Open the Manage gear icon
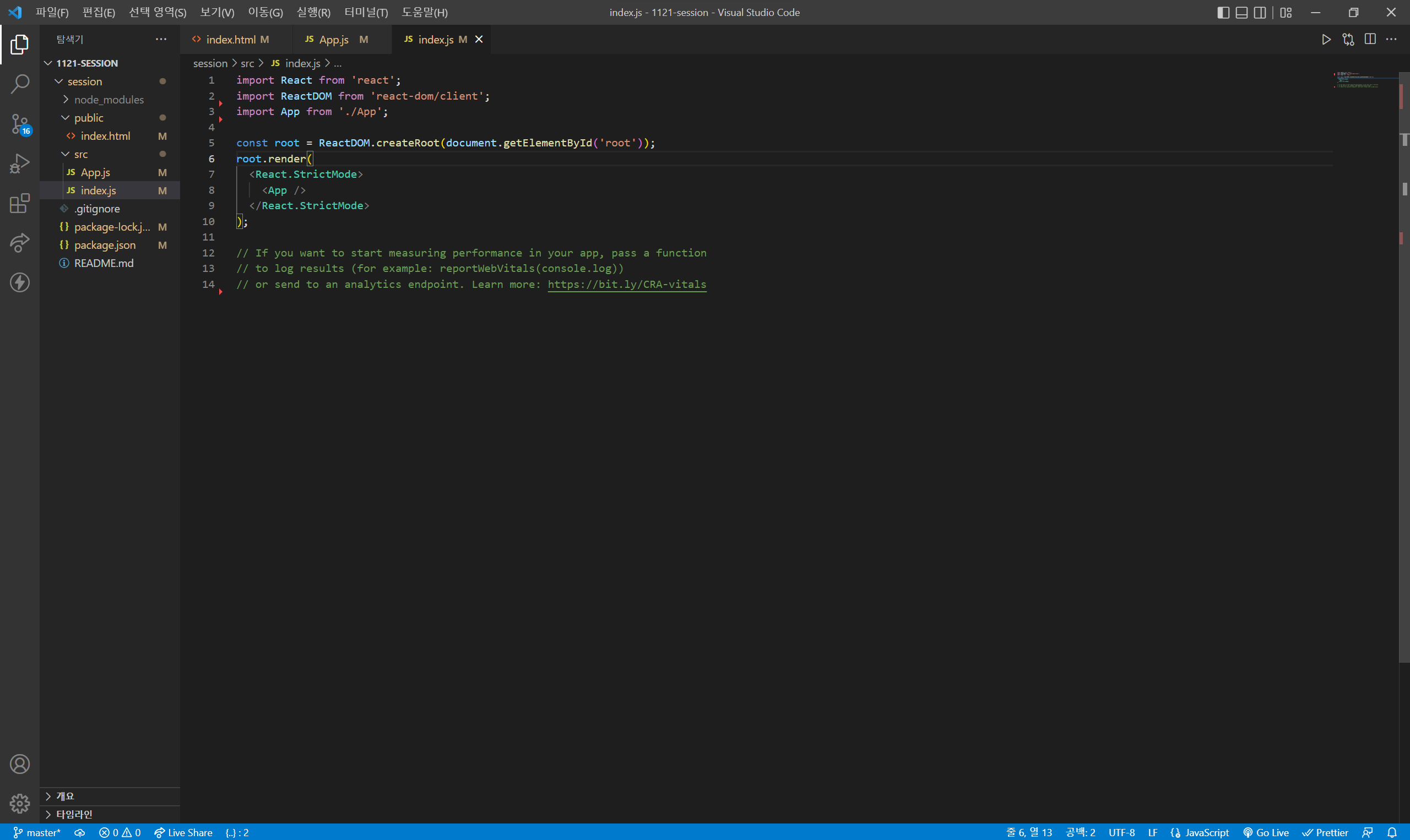This screenshot has width=1410, height=840. (x=20, y=803)
